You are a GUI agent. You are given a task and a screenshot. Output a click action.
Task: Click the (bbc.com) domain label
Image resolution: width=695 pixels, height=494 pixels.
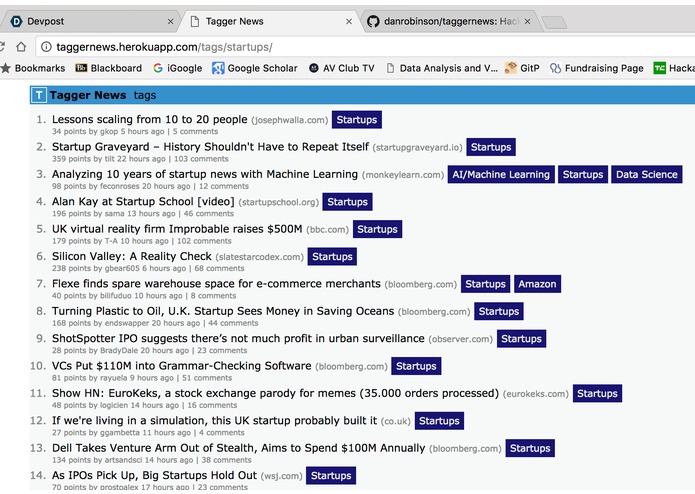coord(328,230)
